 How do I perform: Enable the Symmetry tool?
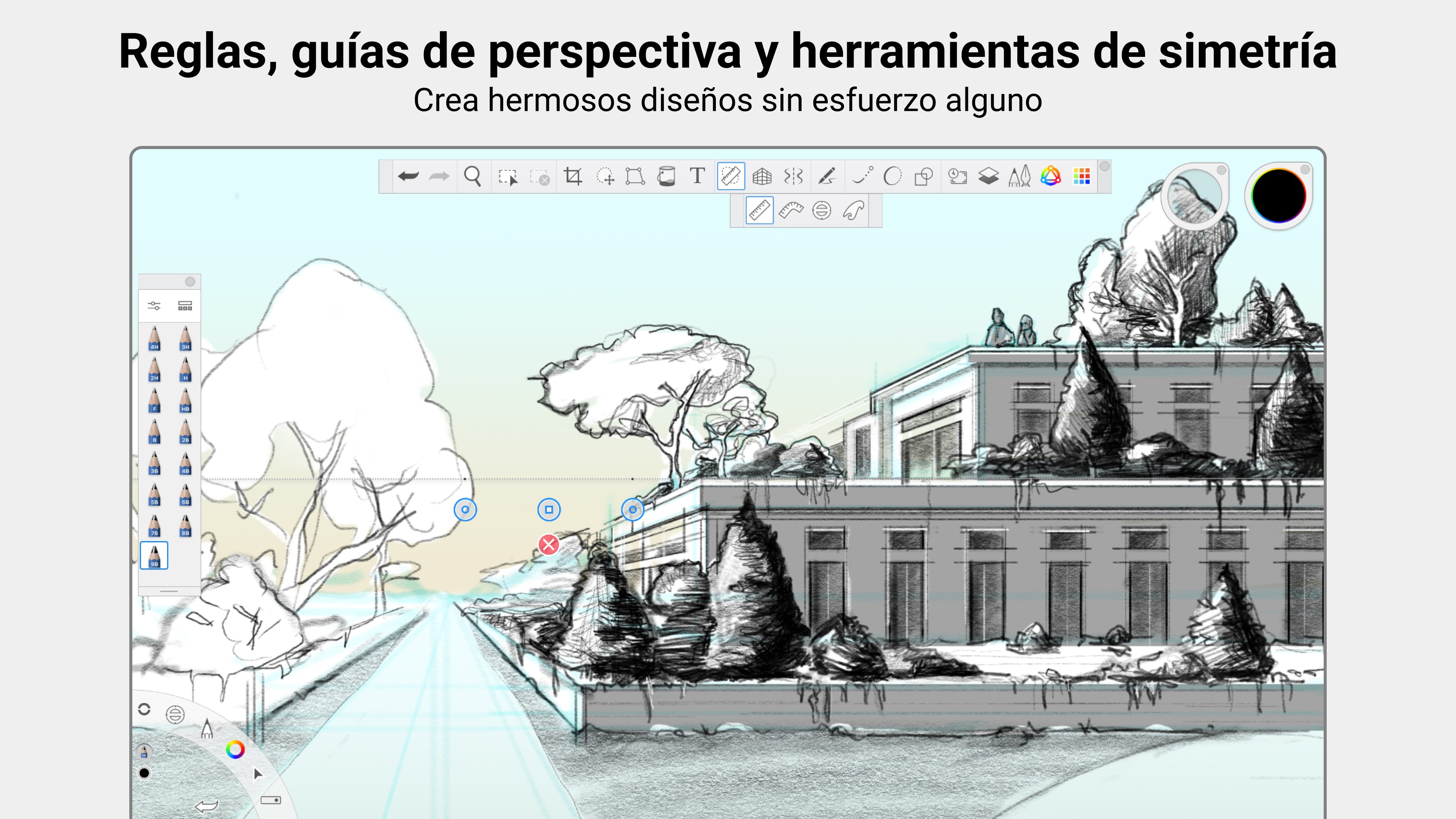pos(794,176)
